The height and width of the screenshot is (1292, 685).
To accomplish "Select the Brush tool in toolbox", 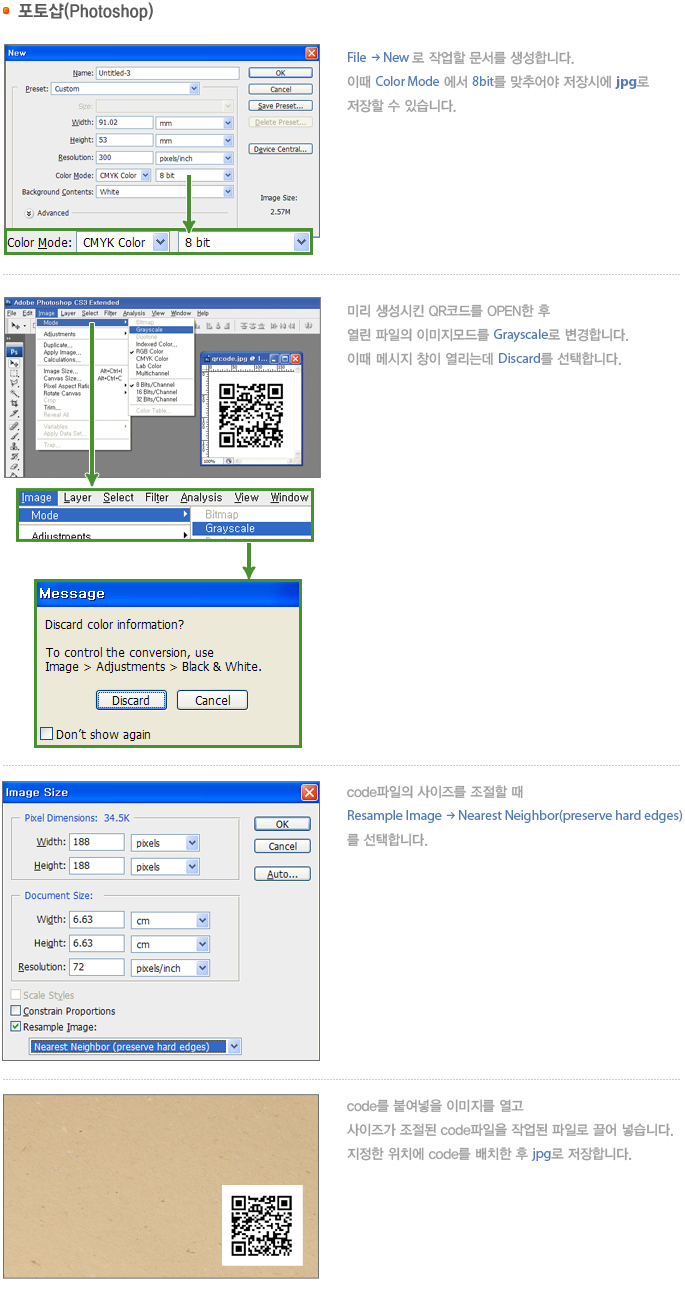I will [x=14, y=436].
